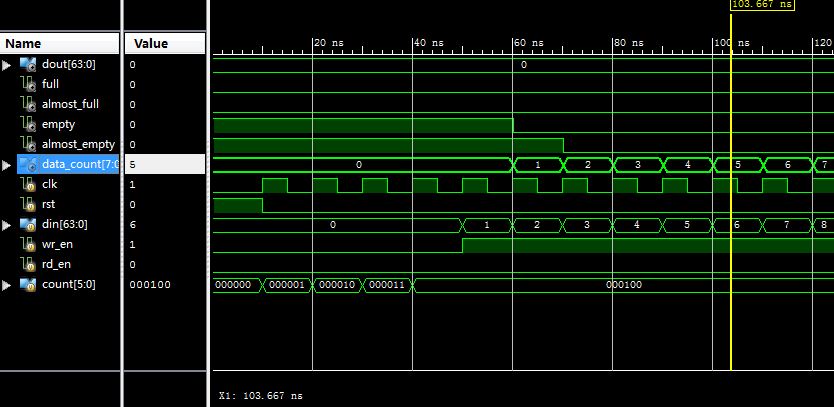834x407 pixels.
Task: Expand the din[63:0] bus signal
Action: pyautogui.click(x=6, y=225)
